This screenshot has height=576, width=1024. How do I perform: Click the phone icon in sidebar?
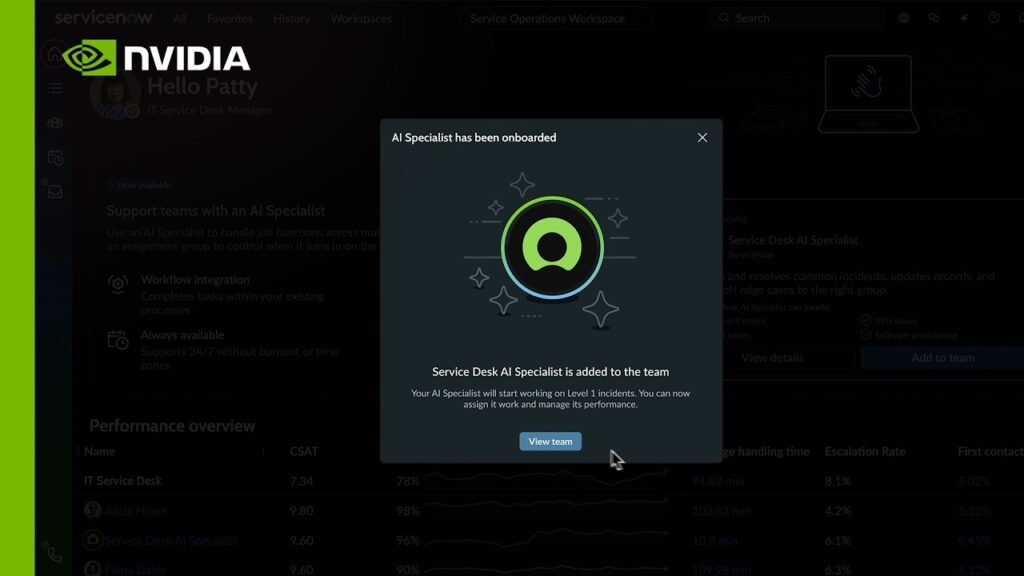52,552
